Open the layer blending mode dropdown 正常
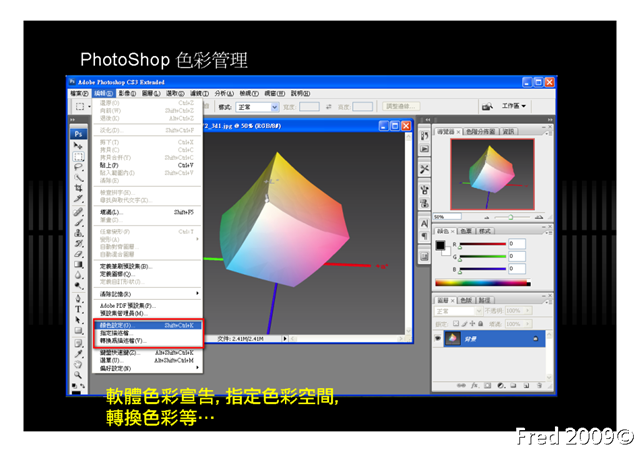This screenshot has width=640, height=452. 458,311
